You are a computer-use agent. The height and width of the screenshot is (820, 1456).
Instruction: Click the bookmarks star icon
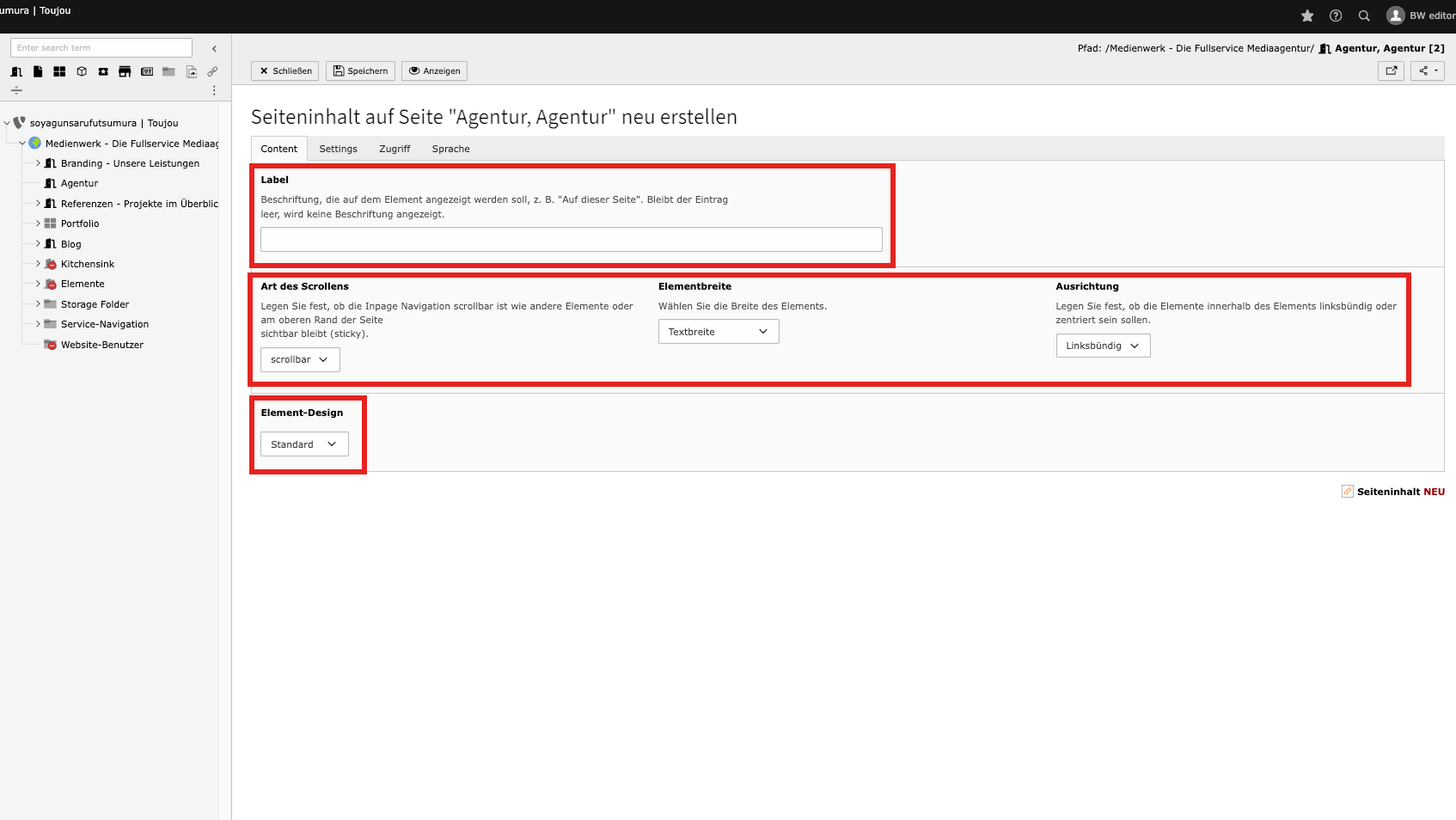click(1307, 15)
